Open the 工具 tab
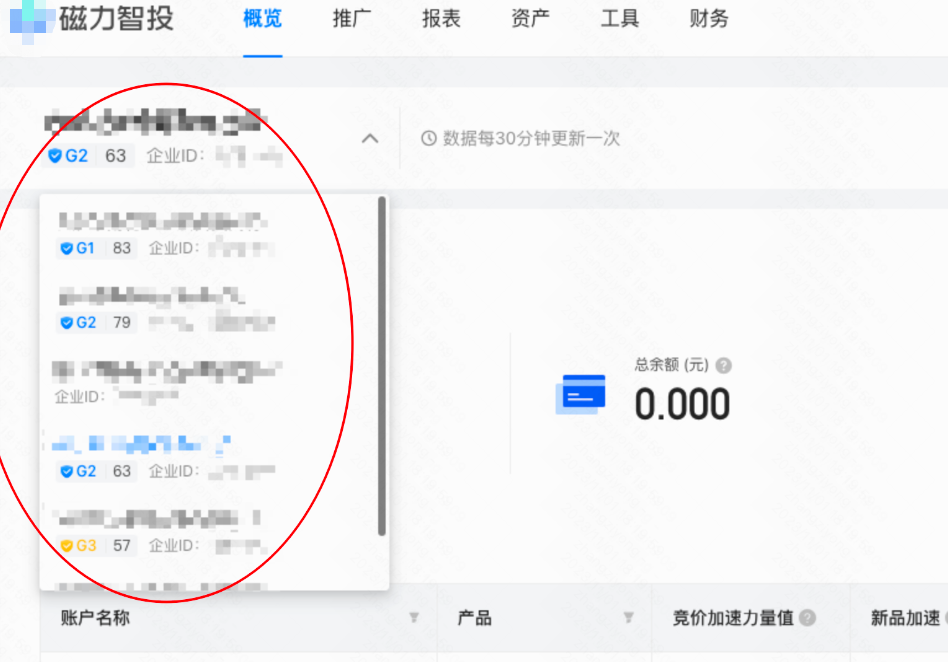This screenshot has height=662, width=948. tap(619, 19)
